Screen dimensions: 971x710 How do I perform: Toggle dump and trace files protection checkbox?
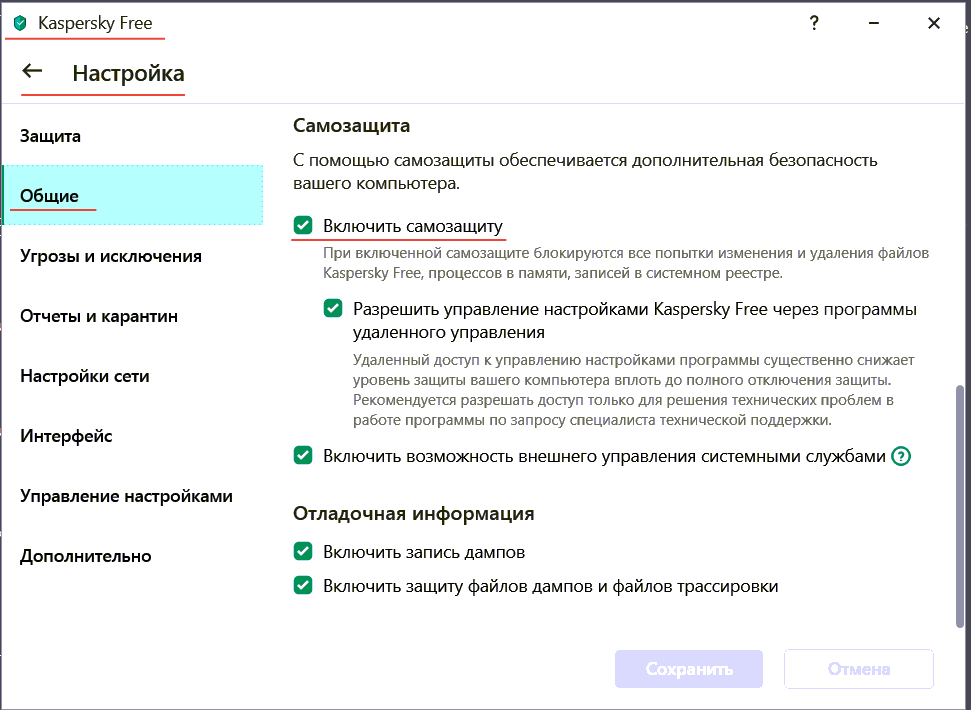[303, 585]
